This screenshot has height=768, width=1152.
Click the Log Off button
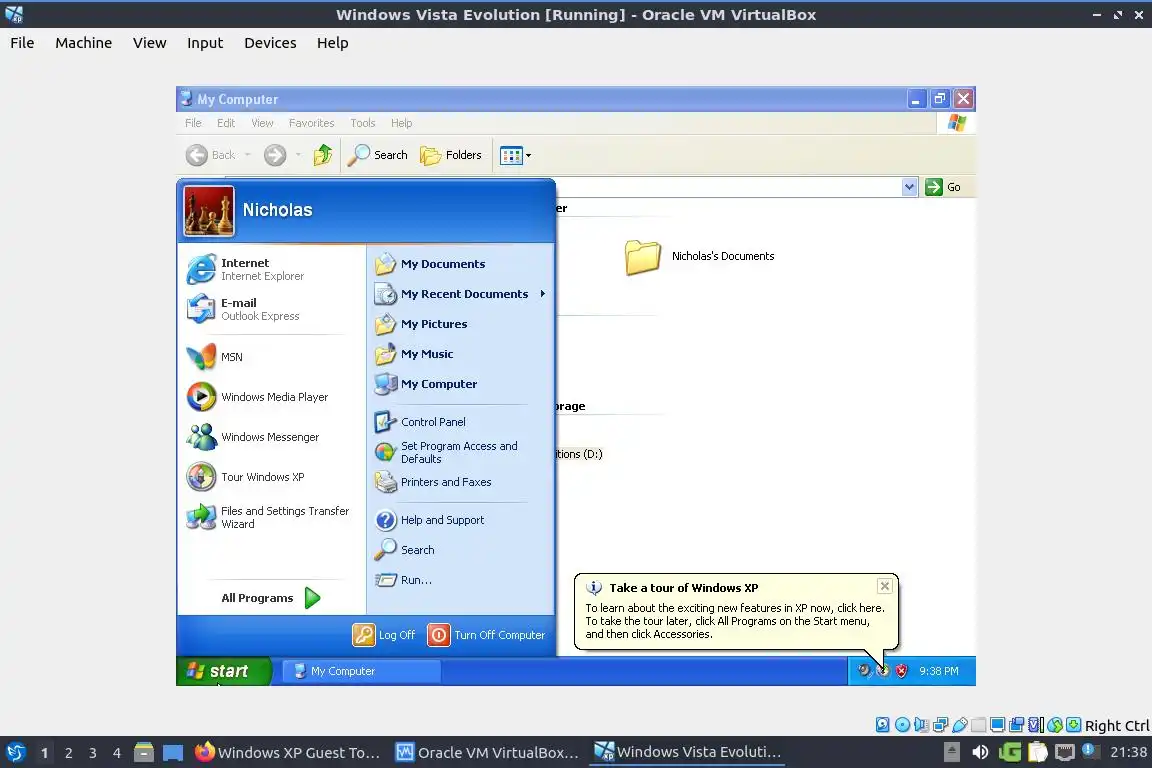pos(384,635)
